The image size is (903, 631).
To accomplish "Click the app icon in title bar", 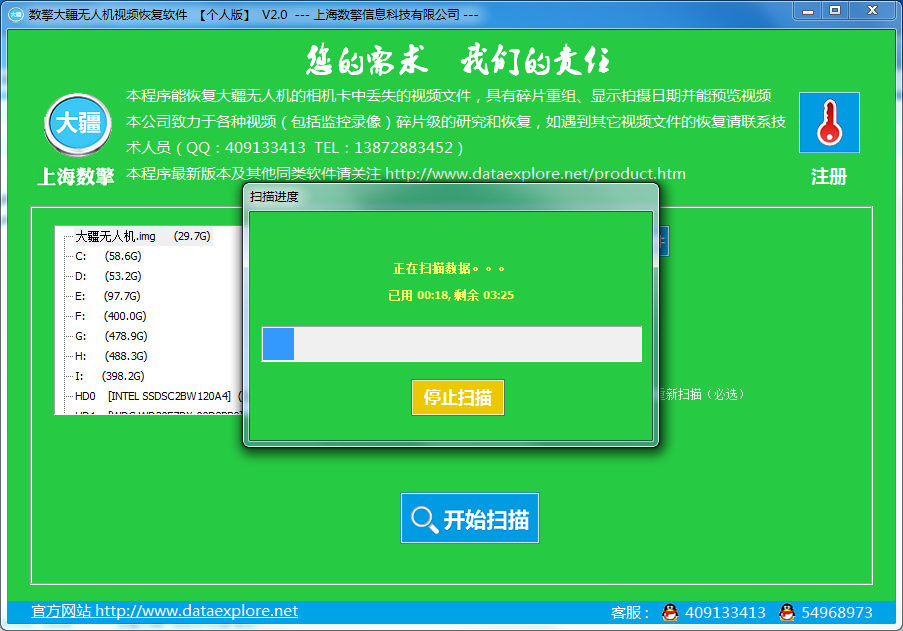I will click(x=16, y=14).
